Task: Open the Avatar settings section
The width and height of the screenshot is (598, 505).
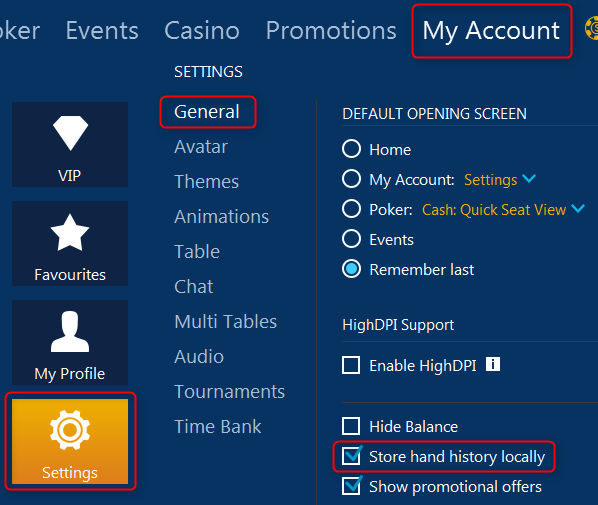Action: (x=201, y=146)
